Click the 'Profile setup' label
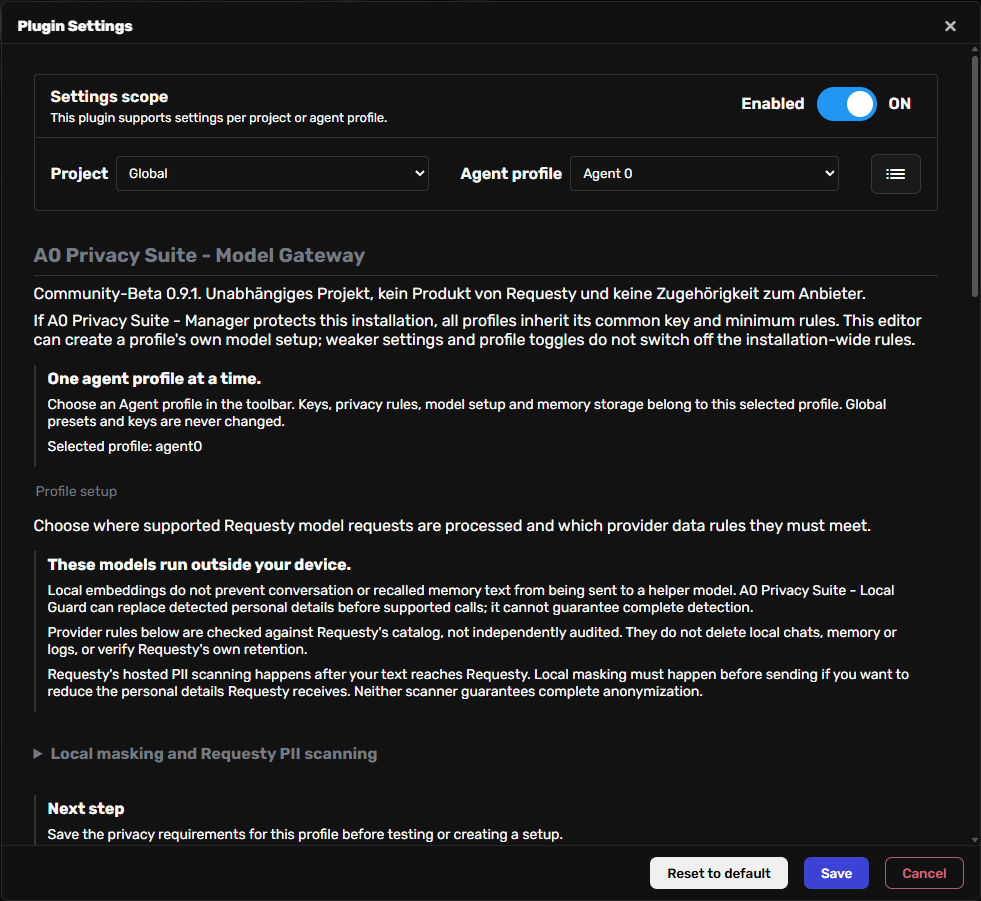The width and height of the screenshot is (981, 901). pos(76,491)
